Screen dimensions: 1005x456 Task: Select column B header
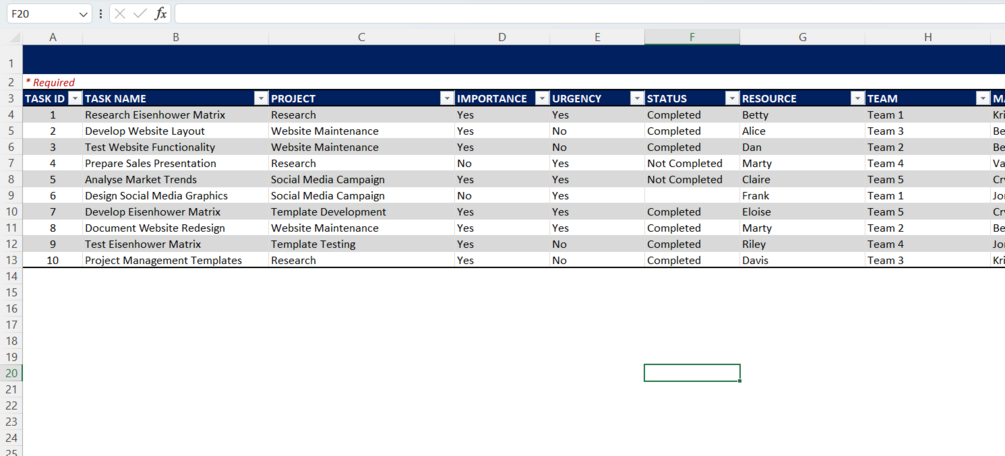coord(176,38)
